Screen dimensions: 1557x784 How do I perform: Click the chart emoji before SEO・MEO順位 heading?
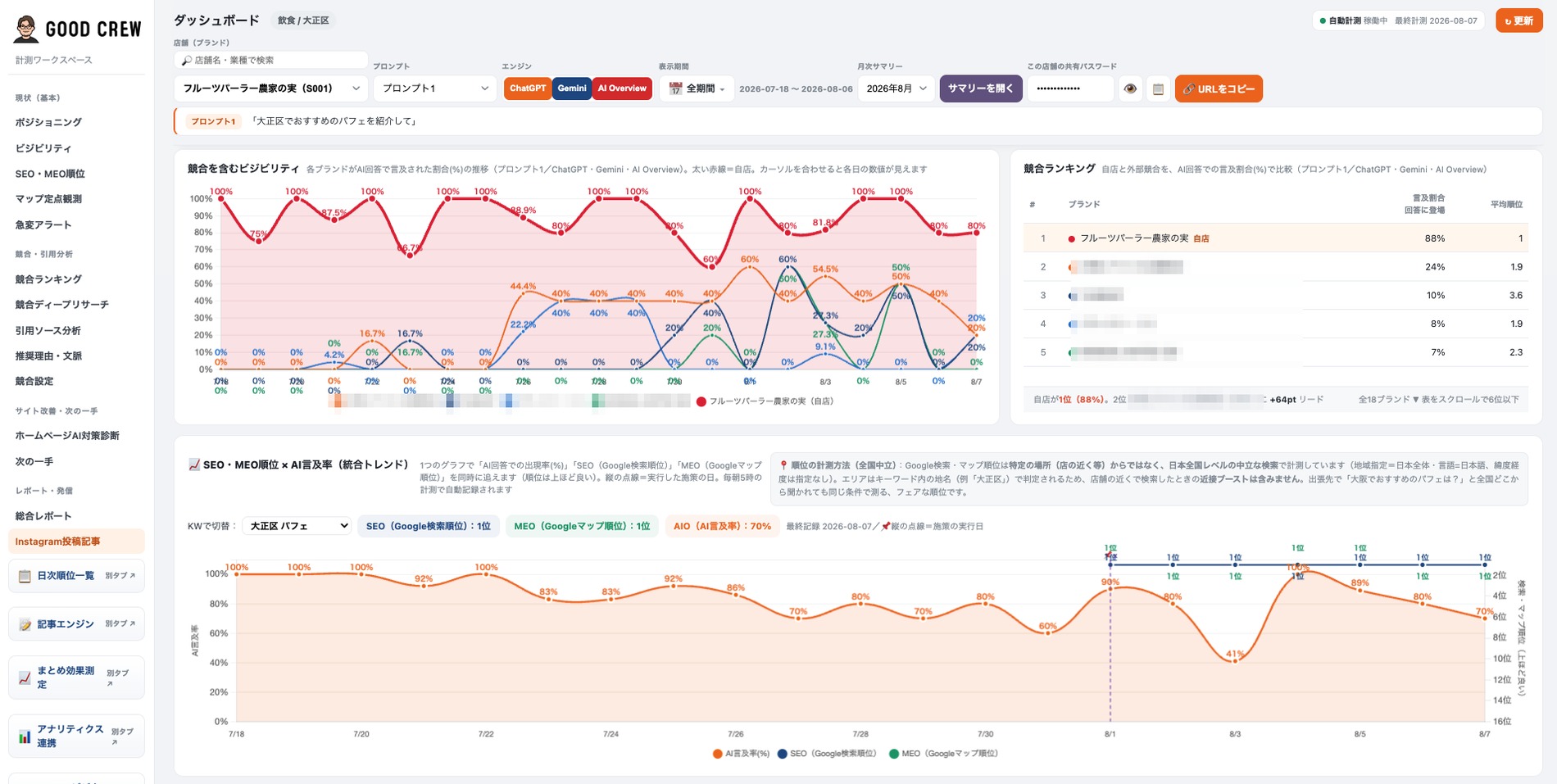pyautogui.click(x=194, y=465)
